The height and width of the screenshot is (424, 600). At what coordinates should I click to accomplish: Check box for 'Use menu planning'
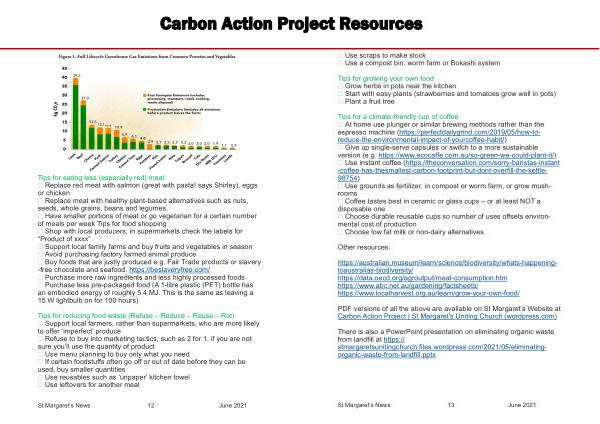pos(40,354)
